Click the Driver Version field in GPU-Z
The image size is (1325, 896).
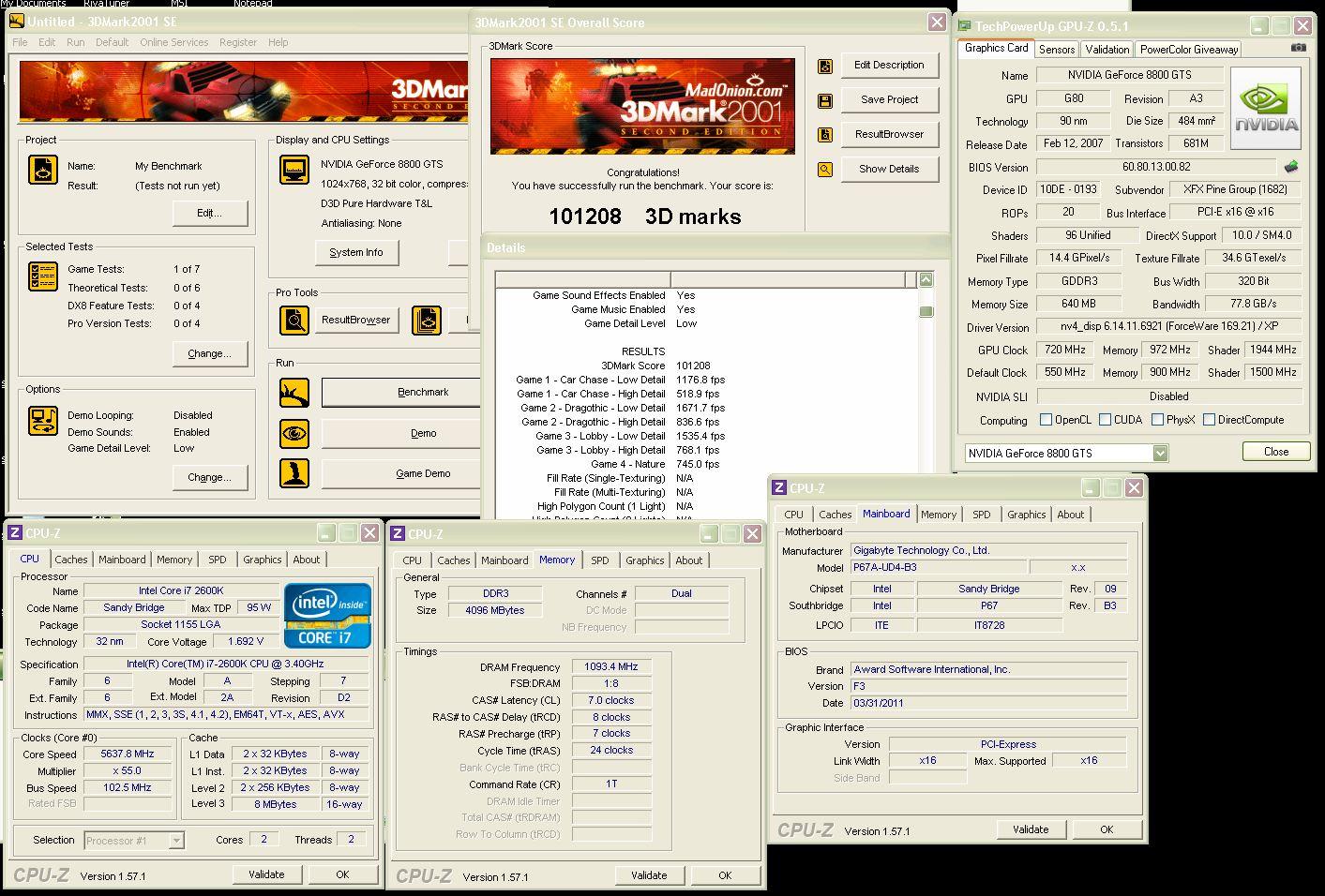point(1168,328)
